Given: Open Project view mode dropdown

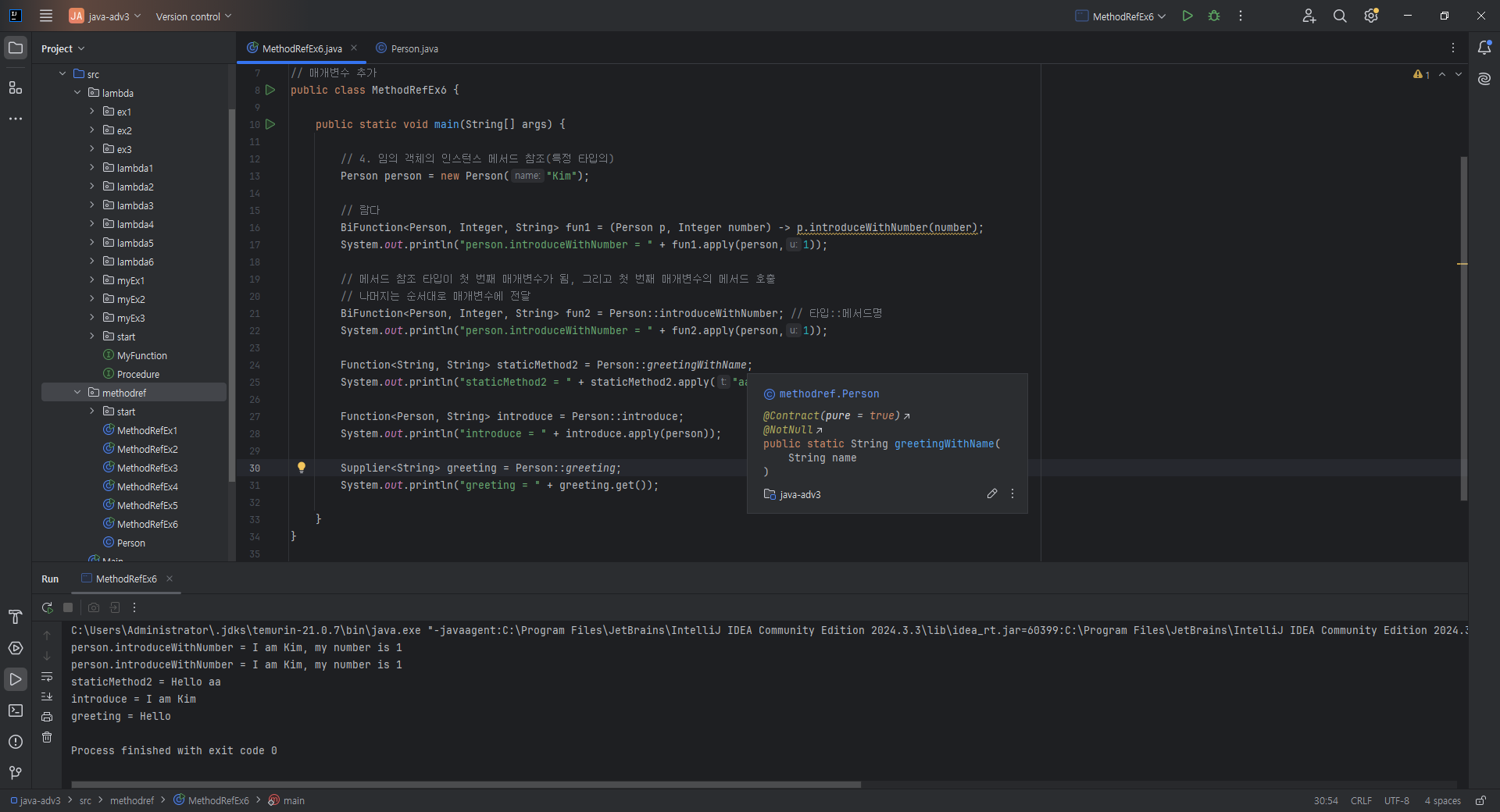Looking at the screenshot, I should 62,48.
